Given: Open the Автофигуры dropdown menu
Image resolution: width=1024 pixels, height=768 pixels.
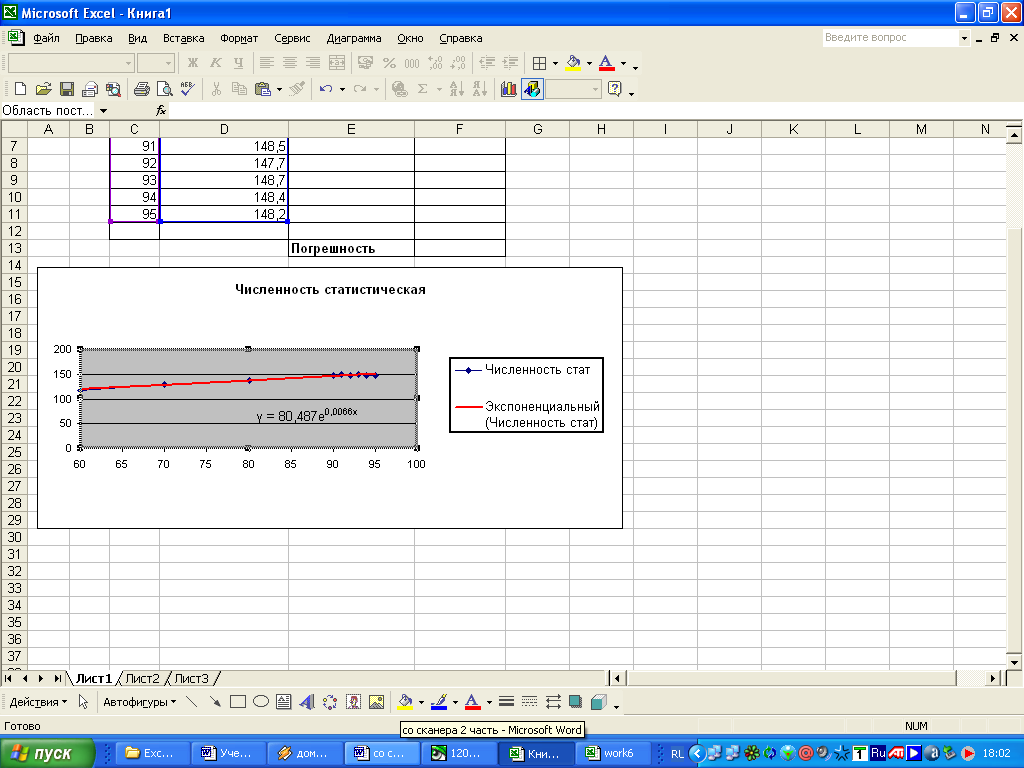Looking at the screenshot, I should (x=140, y=702).
